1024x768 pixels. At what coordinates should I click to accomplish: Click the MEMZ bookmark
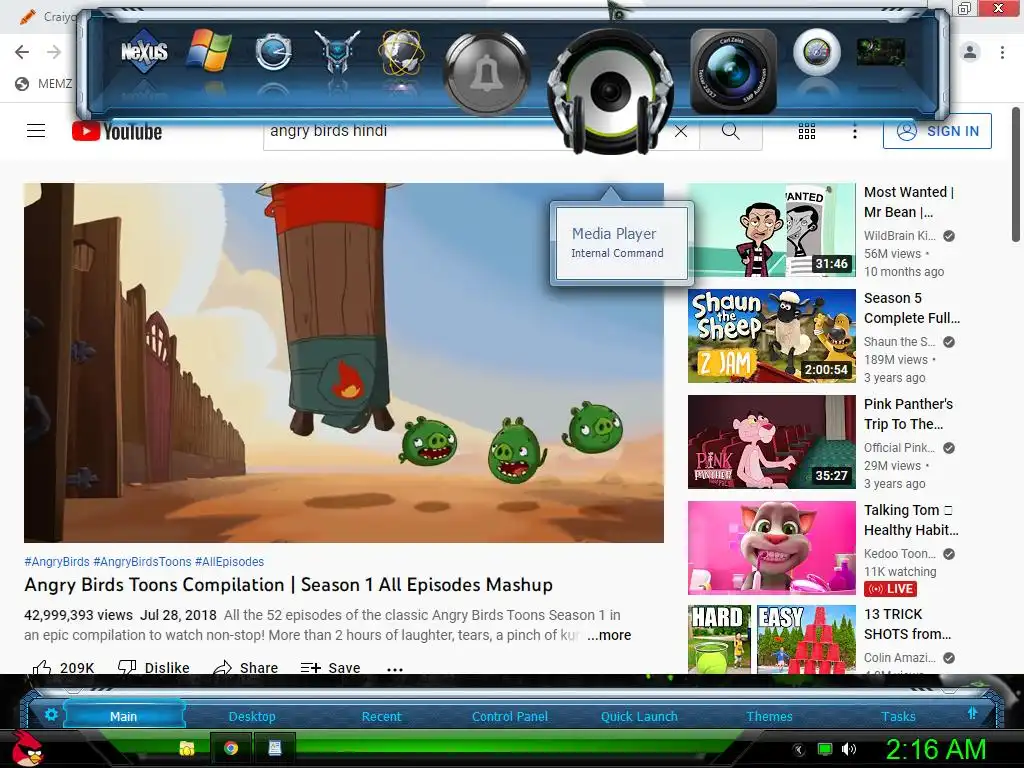point(44,84)
